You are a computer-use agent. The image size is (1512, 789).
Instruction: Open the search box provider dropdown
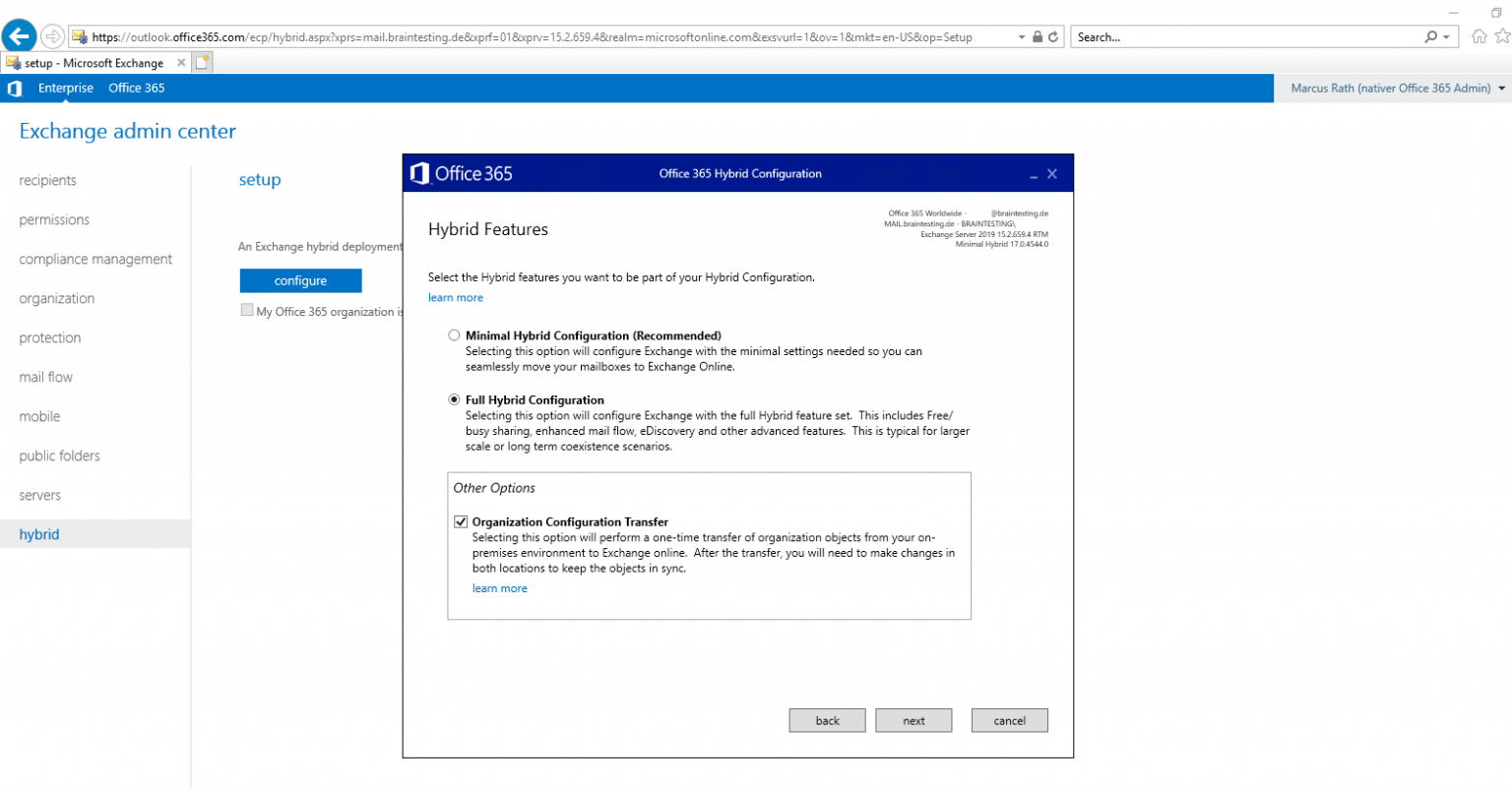[1444, 35]
